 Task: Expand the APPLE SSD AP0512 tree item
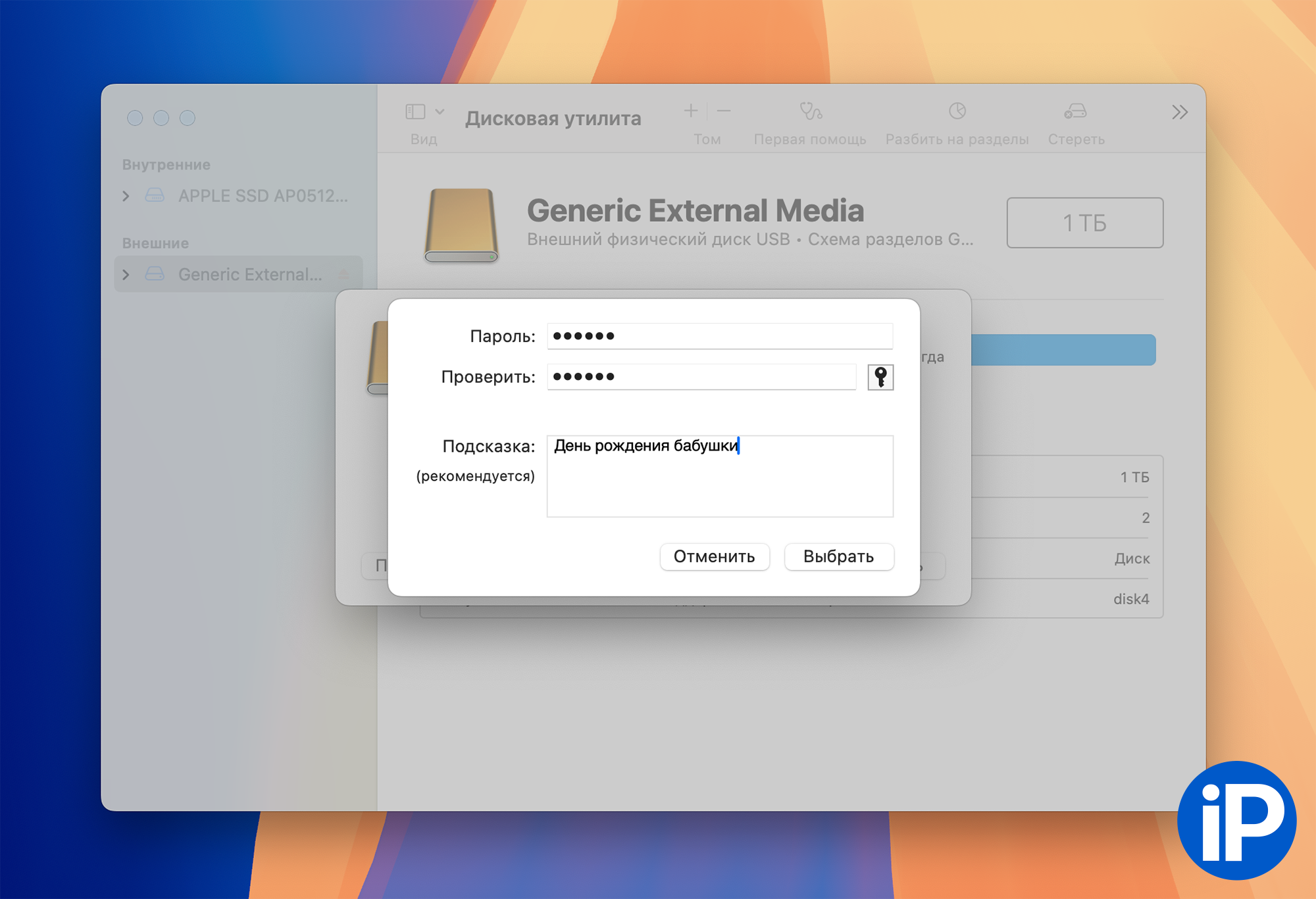[x=126, y=196]
